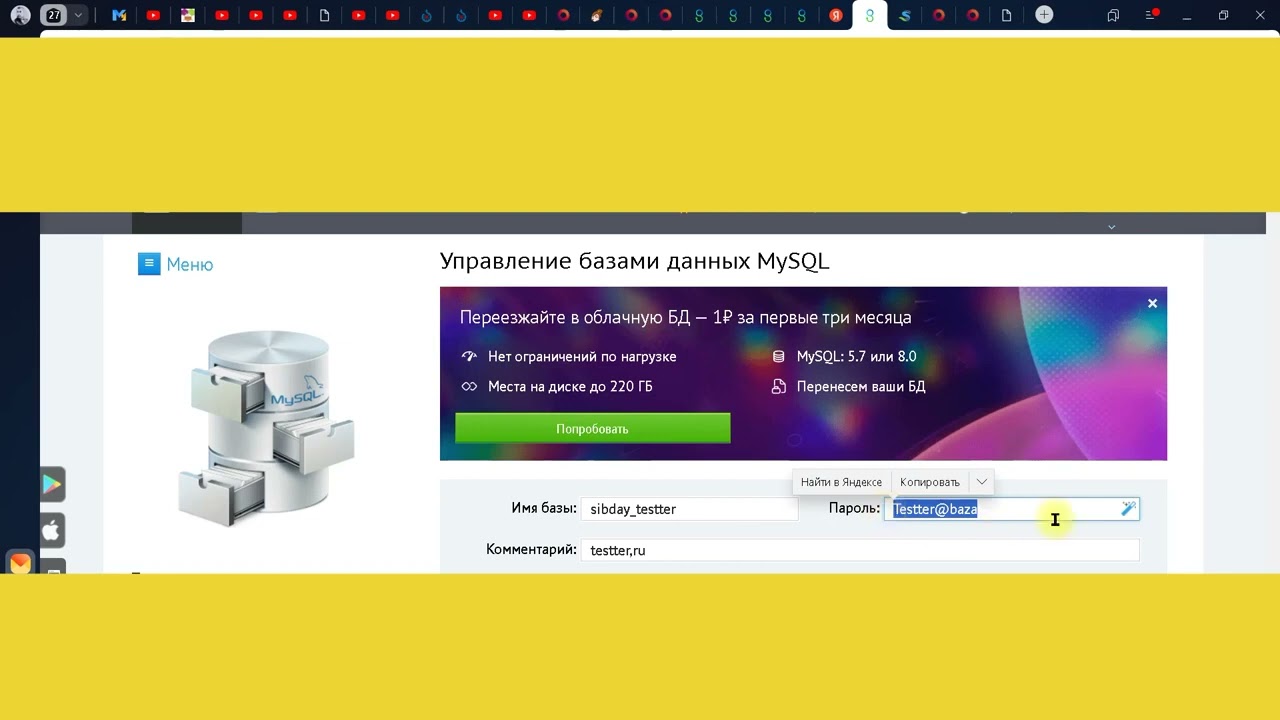Viewport: 1280px width, 720px height.
Task: Close the cloud database promo banner
Action: [x=1152, y=303]
